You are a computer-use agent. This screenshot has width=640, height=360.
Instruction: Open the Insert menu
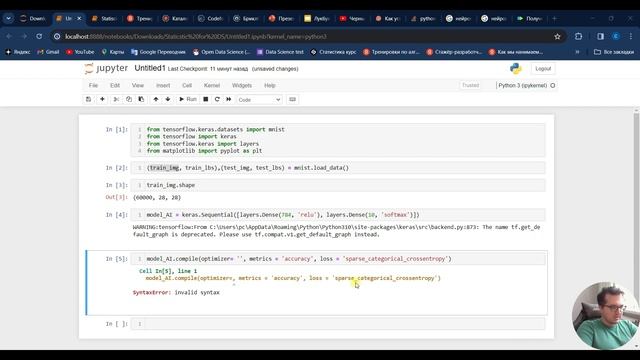(x=163, y=85)
